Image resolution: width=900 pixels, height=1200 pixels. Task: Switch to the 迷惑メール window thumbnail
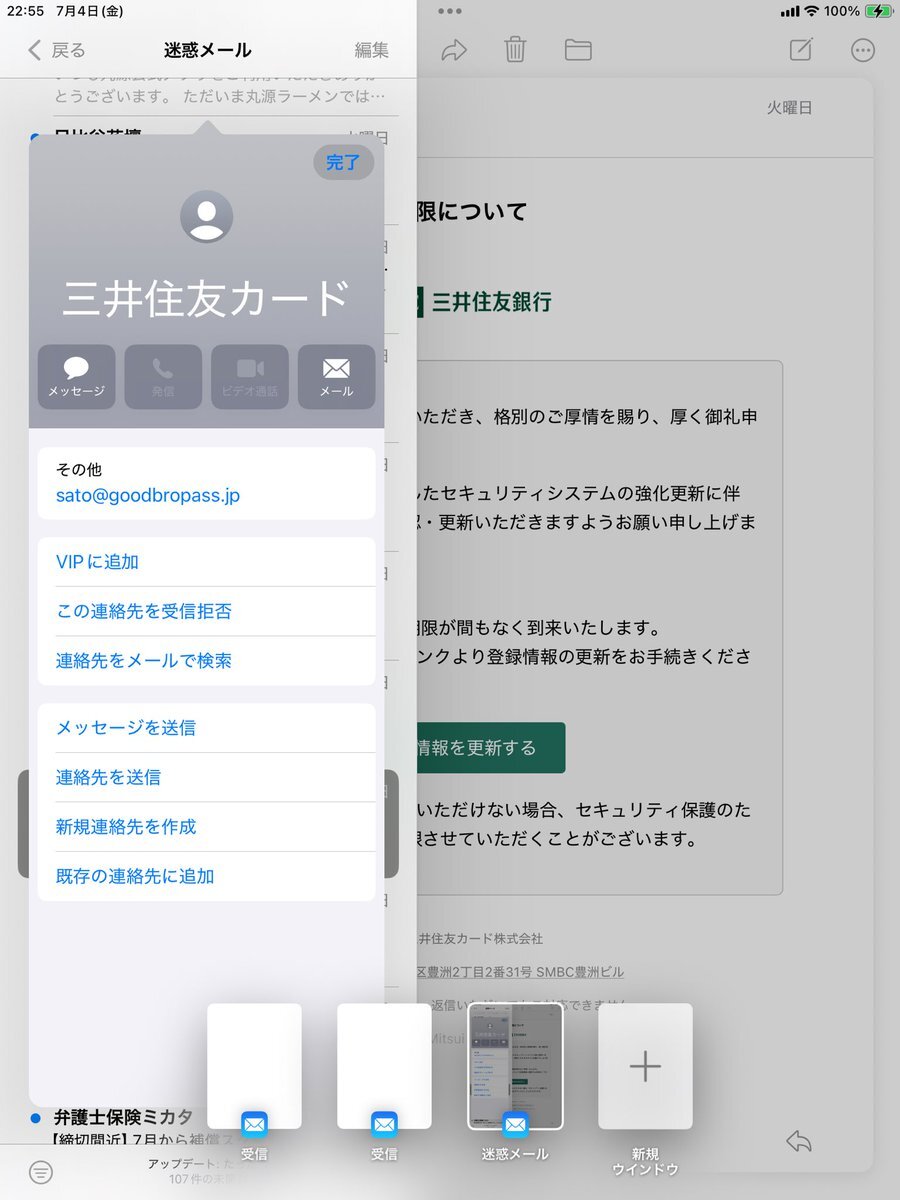[x=515, y=1068]
